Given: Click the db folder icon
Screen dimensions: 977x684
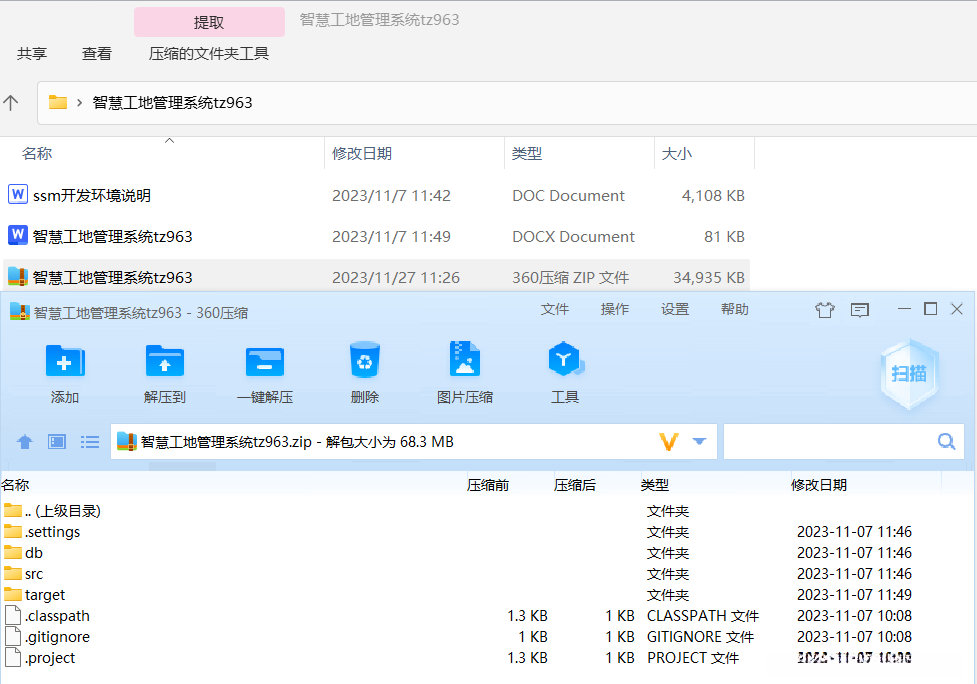Looking at the screenshot, I should pyautogui.click(x=12, y=553).
